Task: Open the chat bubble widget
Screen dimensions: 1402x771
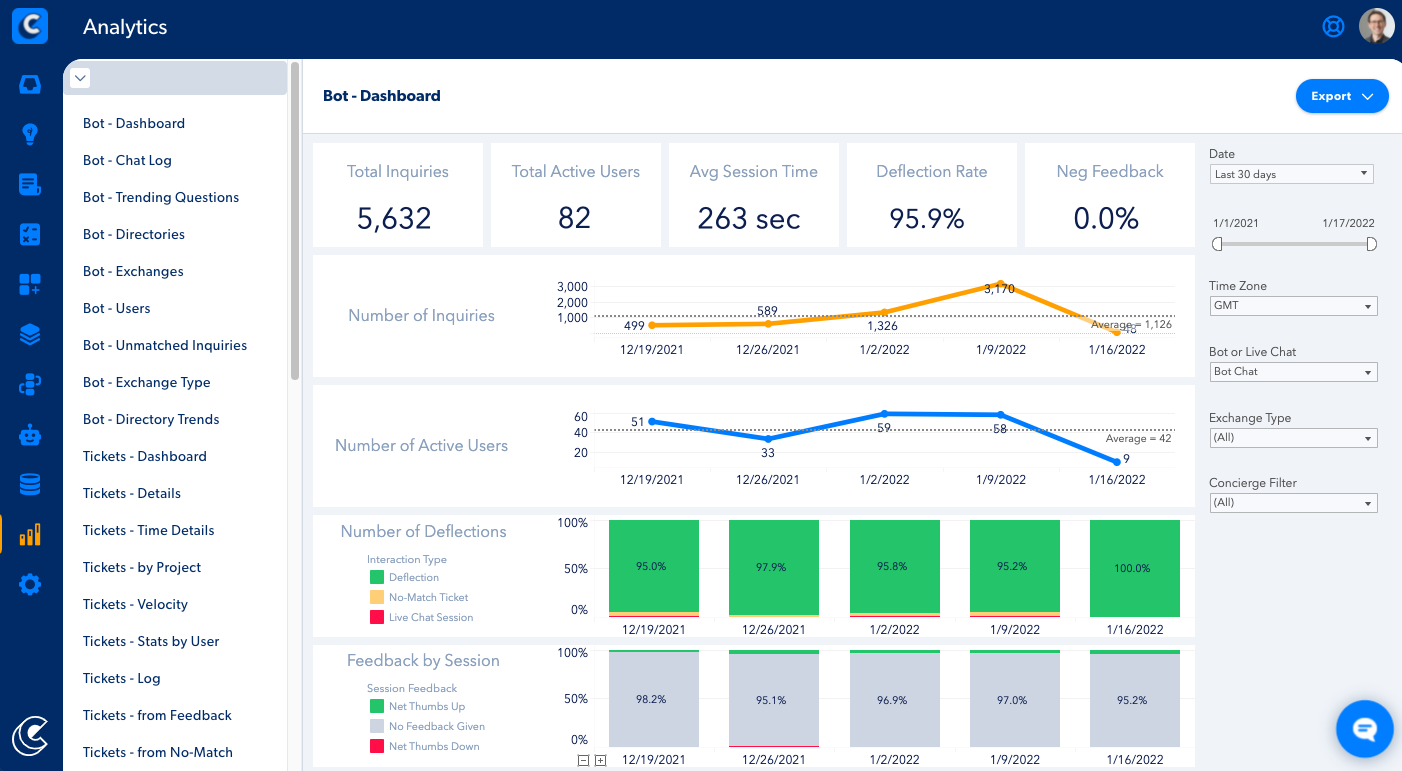Action: [x=1365, y=728]
